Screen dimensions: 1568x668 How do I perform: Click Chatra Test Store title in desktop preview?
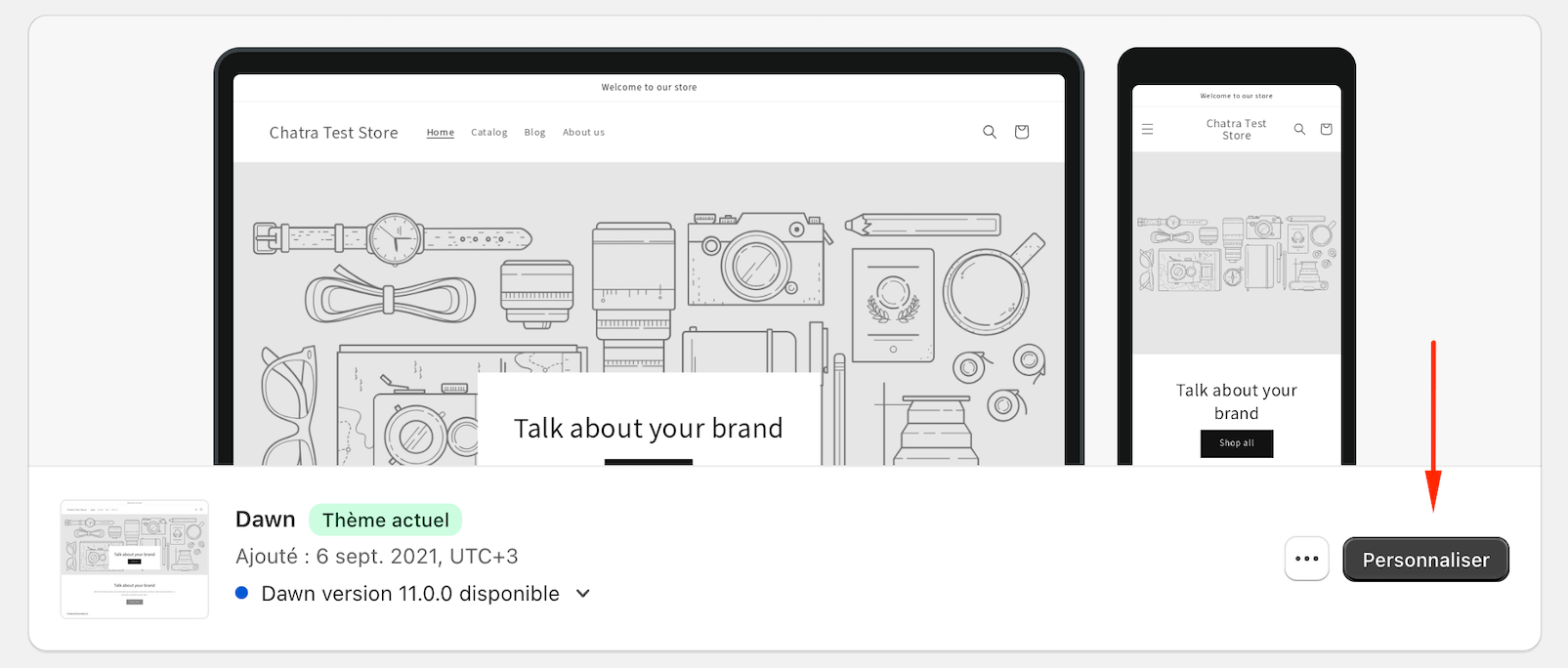click(x=334, y=133)
